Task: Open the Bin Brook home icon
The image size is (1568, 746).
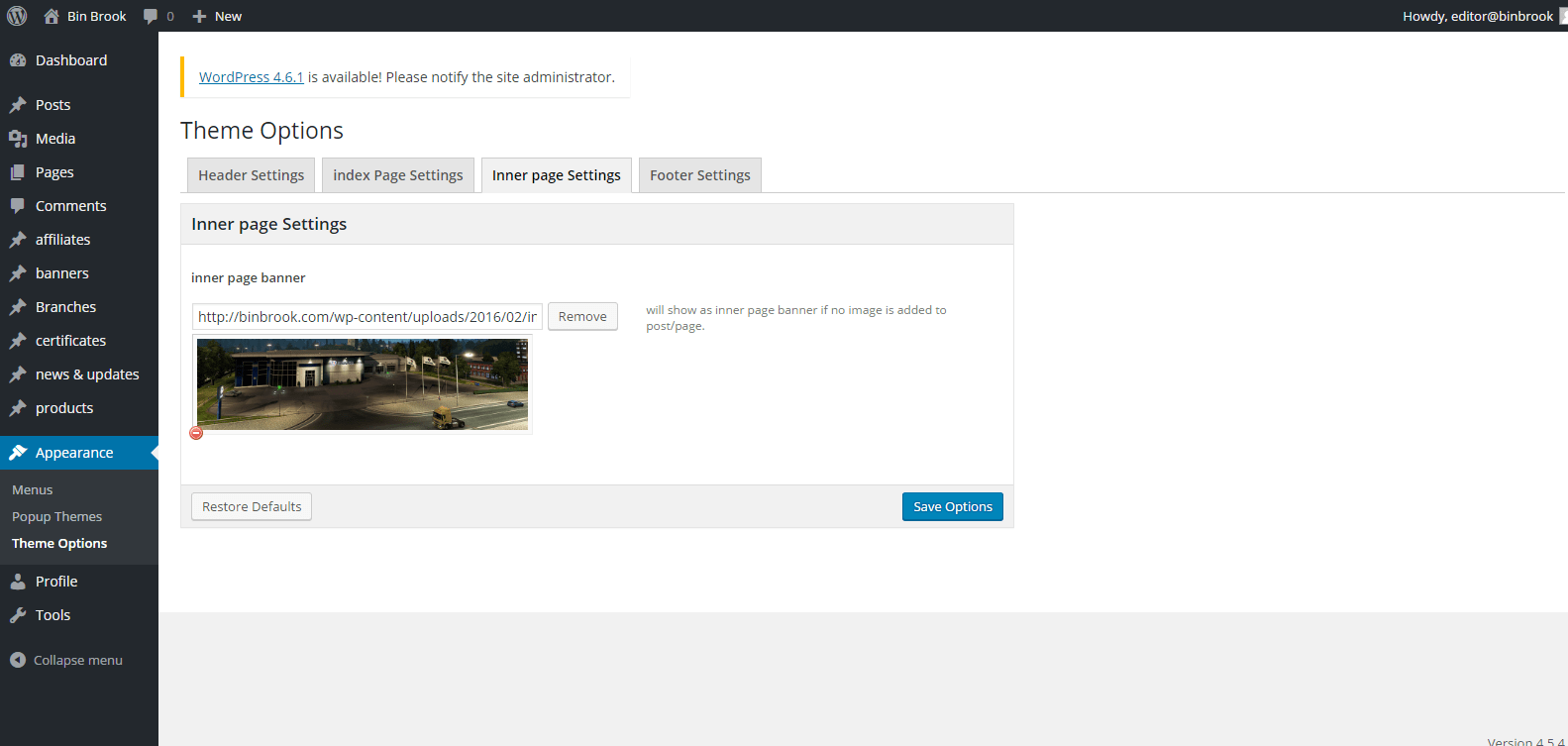Action: (52, 16)
